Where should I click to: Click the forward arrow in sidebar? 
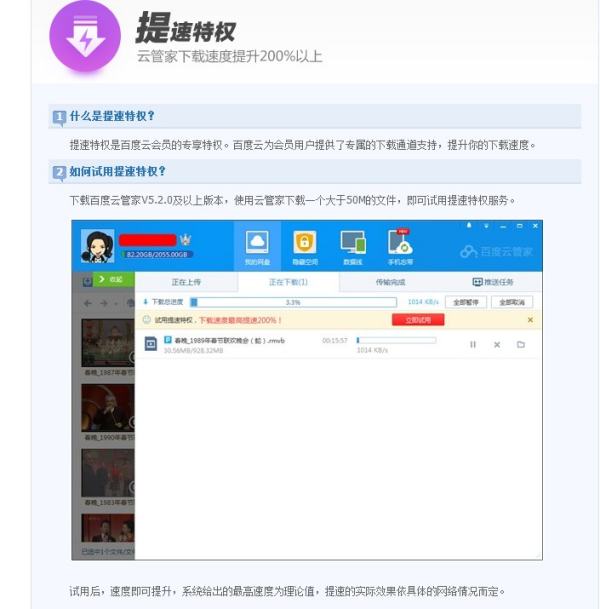104,303
